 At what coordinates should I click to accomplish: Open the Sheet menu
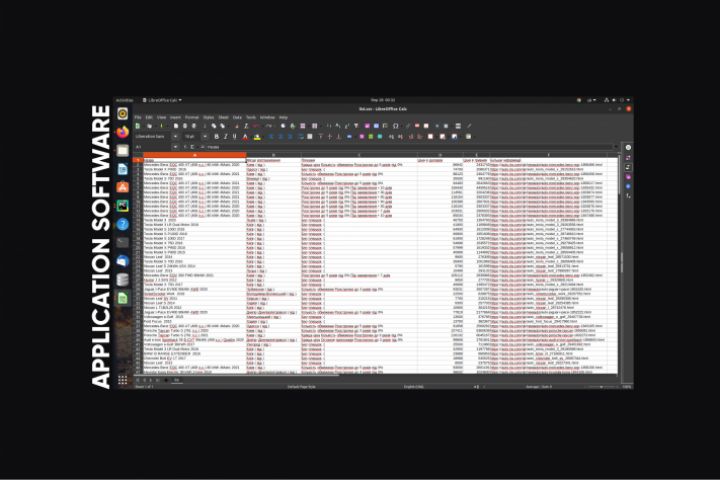[223, 118]
